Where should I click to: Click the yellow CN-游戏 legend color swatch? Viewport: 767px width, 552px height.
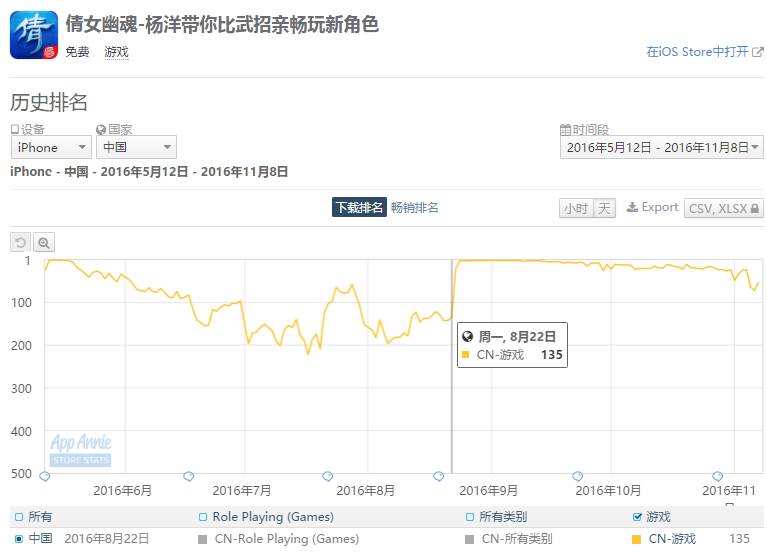point(637,539)
